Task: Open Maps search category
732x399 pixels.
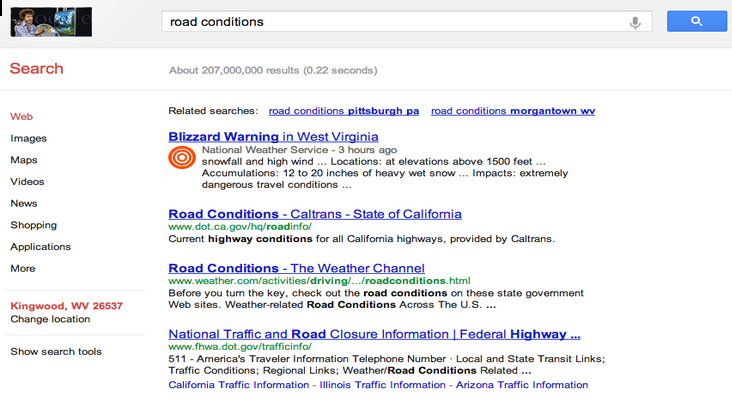Action: pyautogui.click(x=24, y=160)
